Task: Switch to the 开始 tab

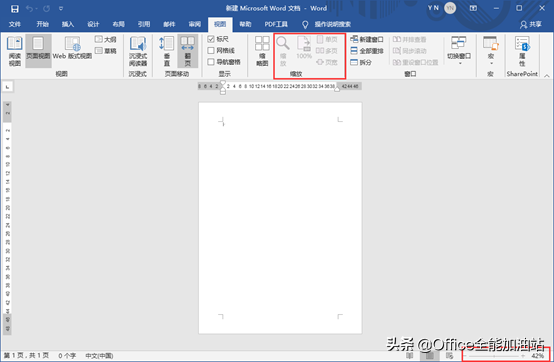Action: 42,24
